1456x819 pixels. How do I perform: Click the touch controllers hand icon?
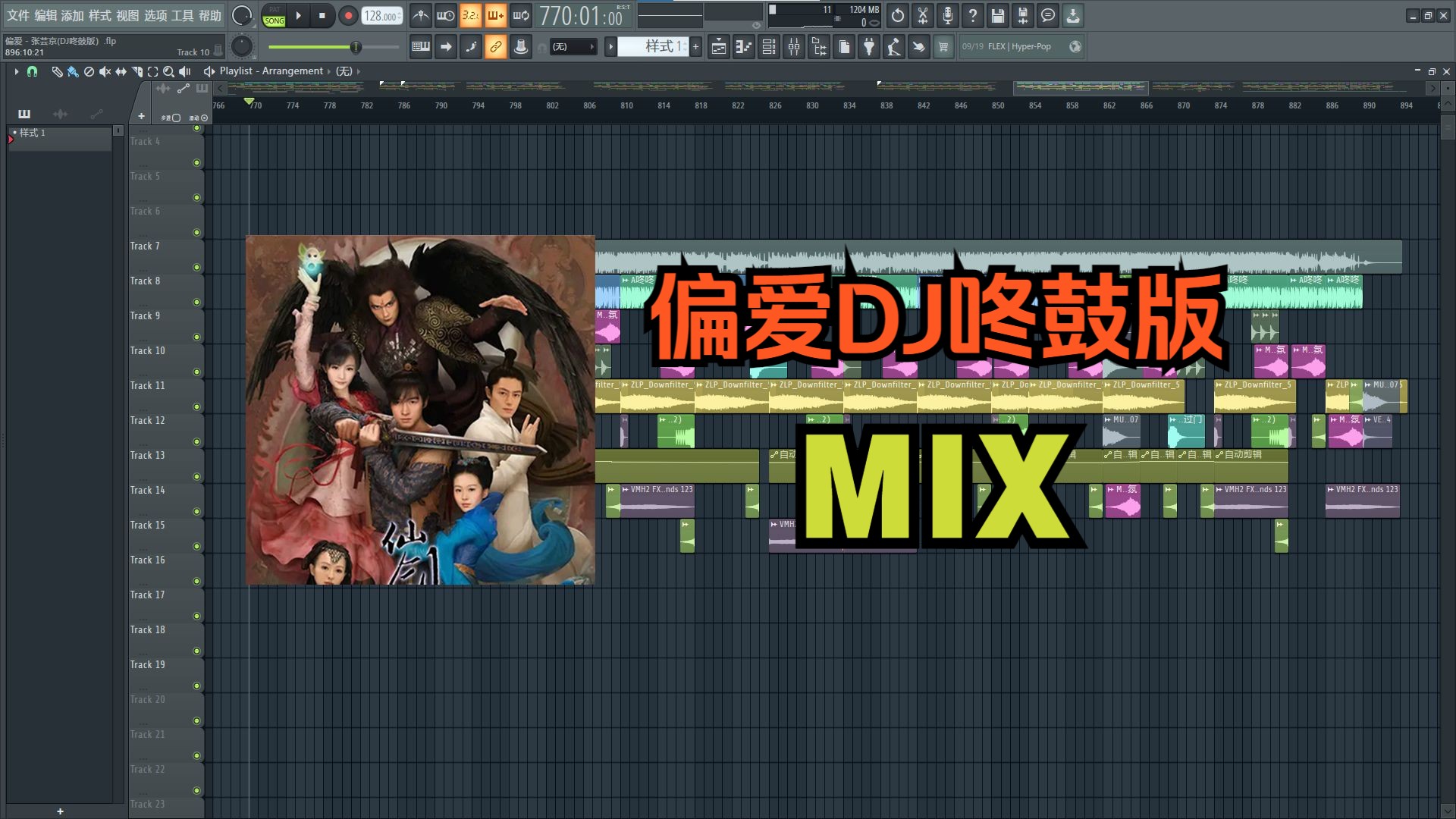click(x=918, y=47)
